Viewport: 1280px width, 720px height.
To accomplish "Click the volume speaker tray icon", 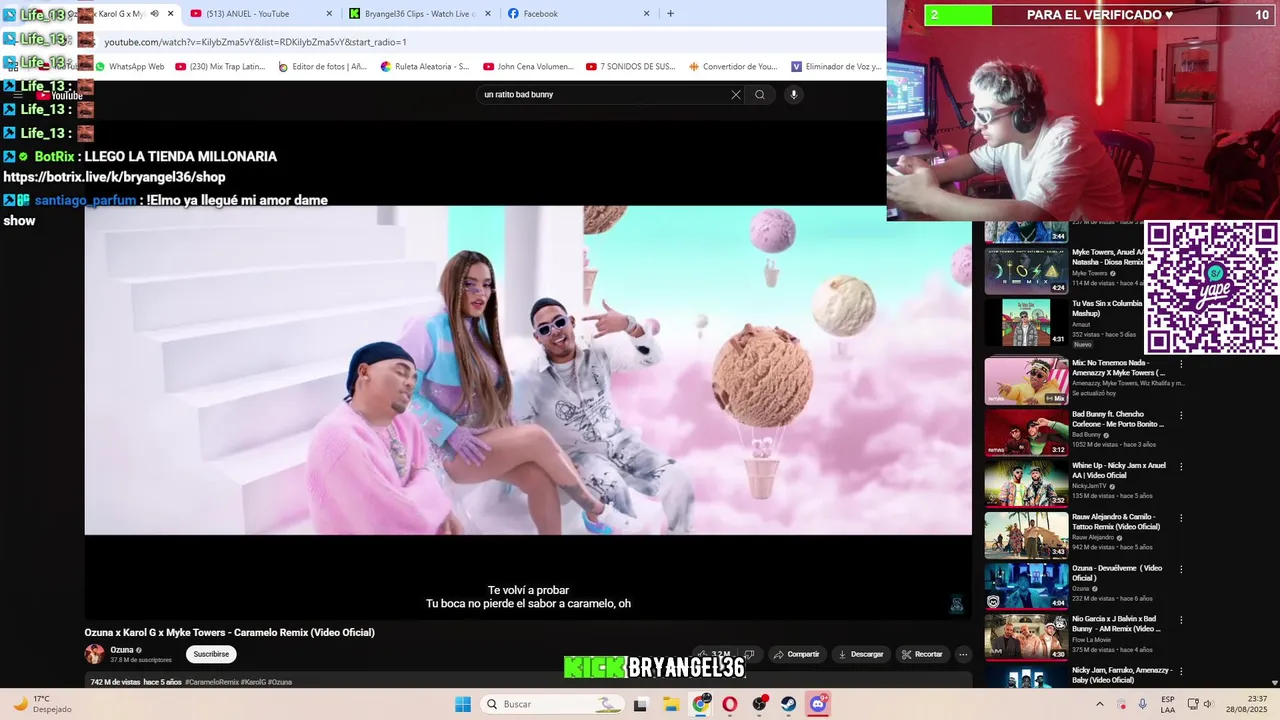I will 1208,704.
